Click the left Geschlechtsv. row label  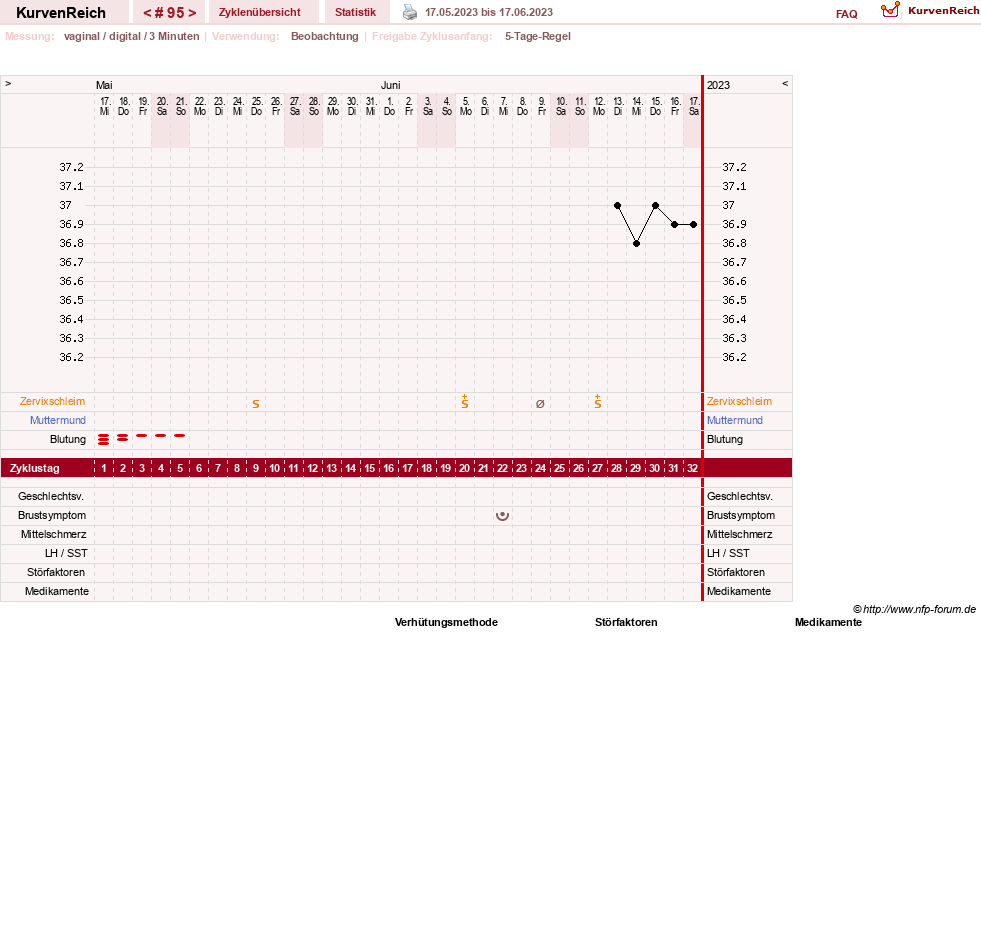[x=51, y=497]
